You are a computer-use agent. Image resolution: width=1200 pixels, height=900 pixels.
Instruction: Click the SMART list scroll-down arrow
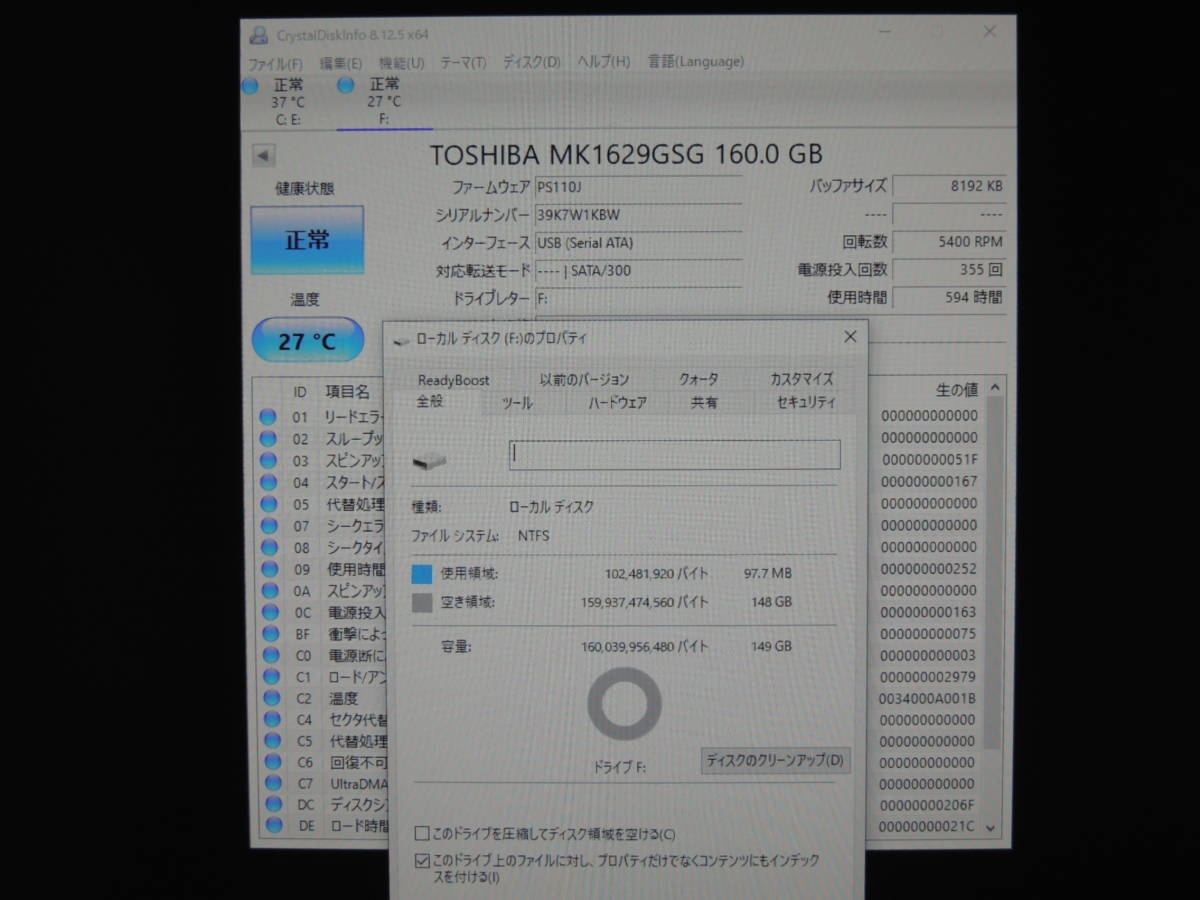tap(991, 827)
